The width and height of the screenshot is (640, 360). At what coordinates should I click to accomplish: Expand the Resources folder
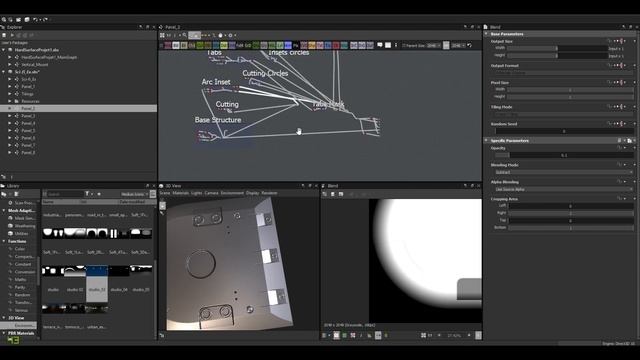[10, 101]
